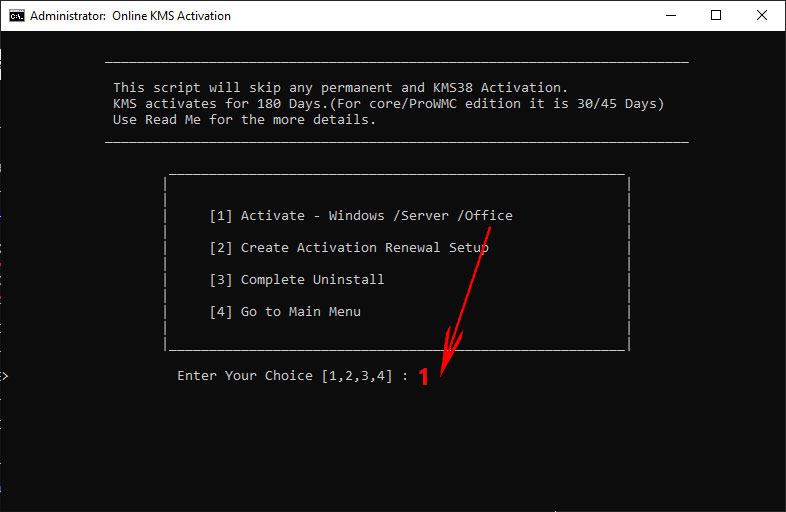Screen dimensions: 786x512
Task: Click '[2] Create Activation Renewal Setup' line
Action: [x=349, y=248]
